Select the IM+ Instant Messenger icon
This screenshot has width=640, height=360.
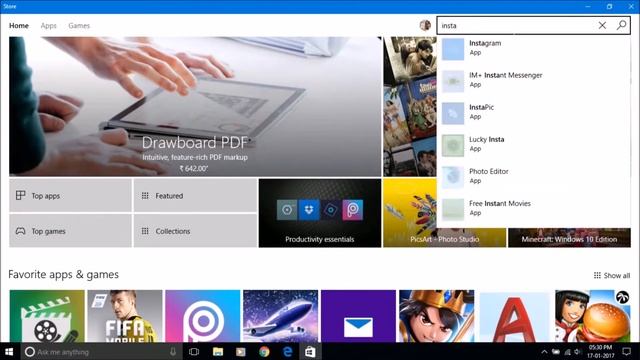click(453, 81)
